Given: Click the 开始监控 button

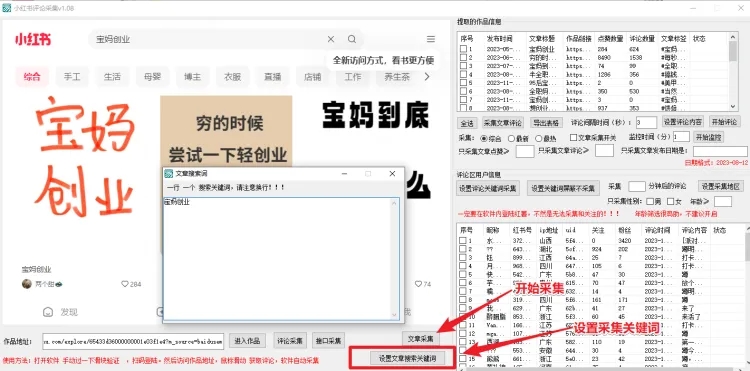Looking at the screenshot, I should (x=708, y=137).
